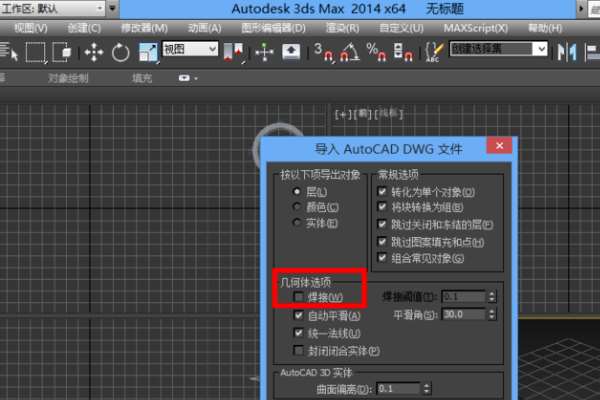Select the 实体(E) radio button
600x400 pixels.
297,223
